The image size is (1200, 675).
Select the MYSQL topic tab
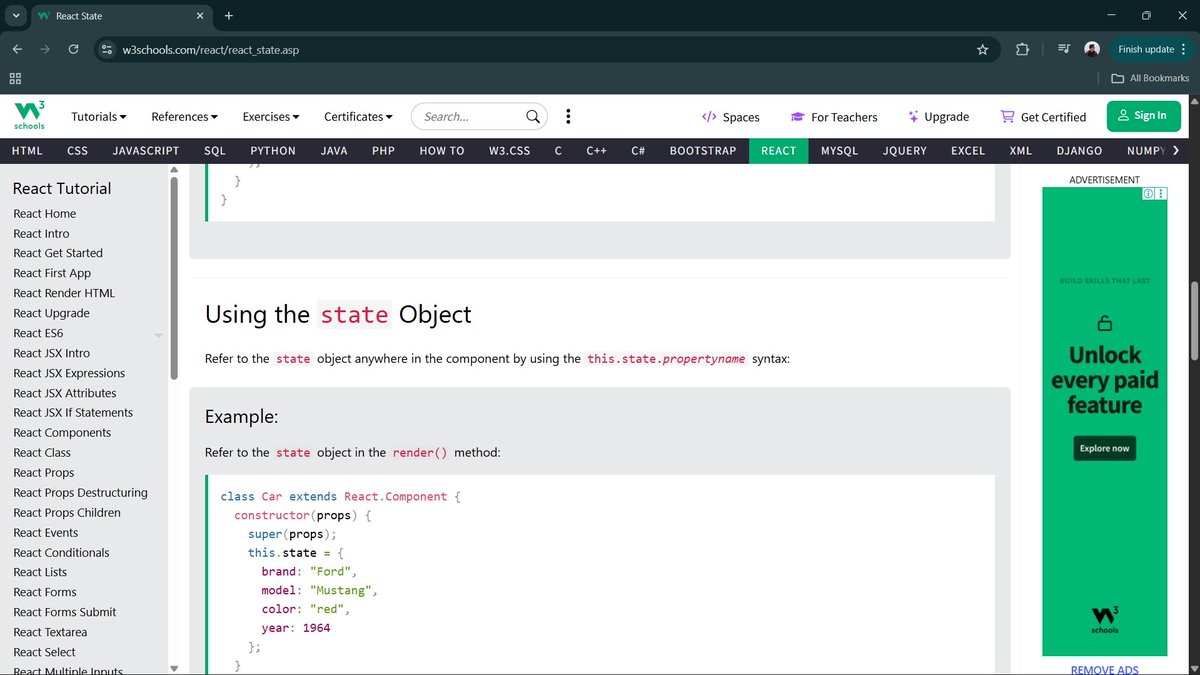(x=840, y=151)
